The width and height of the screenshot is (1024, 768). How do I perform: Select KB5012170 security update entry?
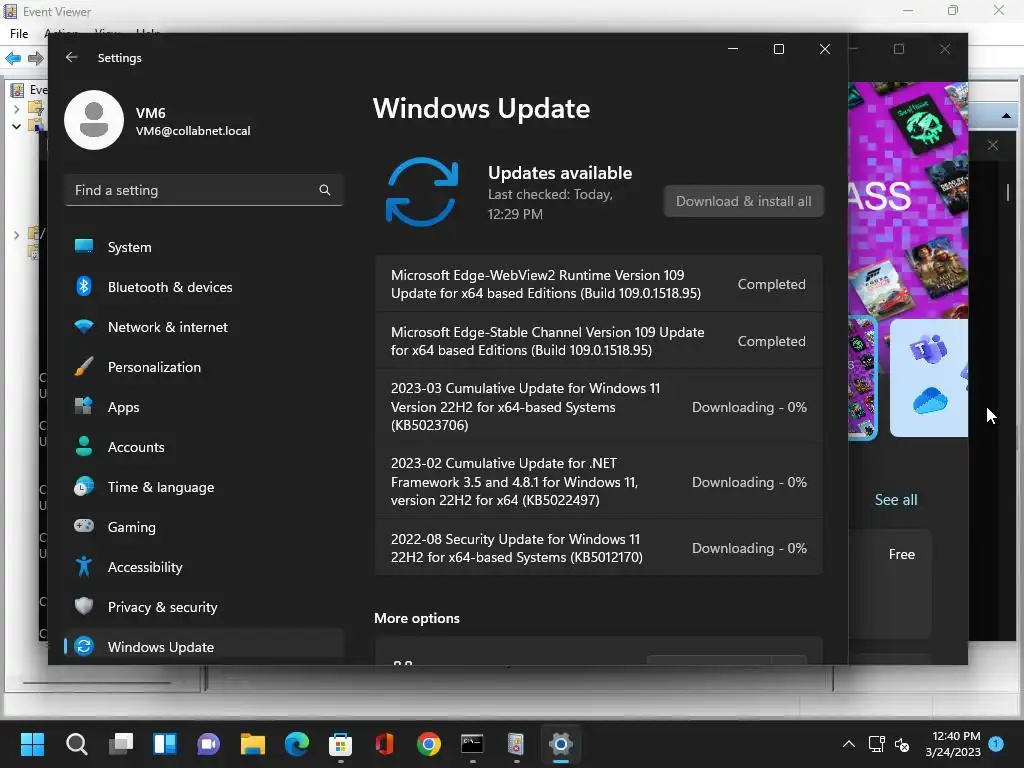[x=599, y=548]
